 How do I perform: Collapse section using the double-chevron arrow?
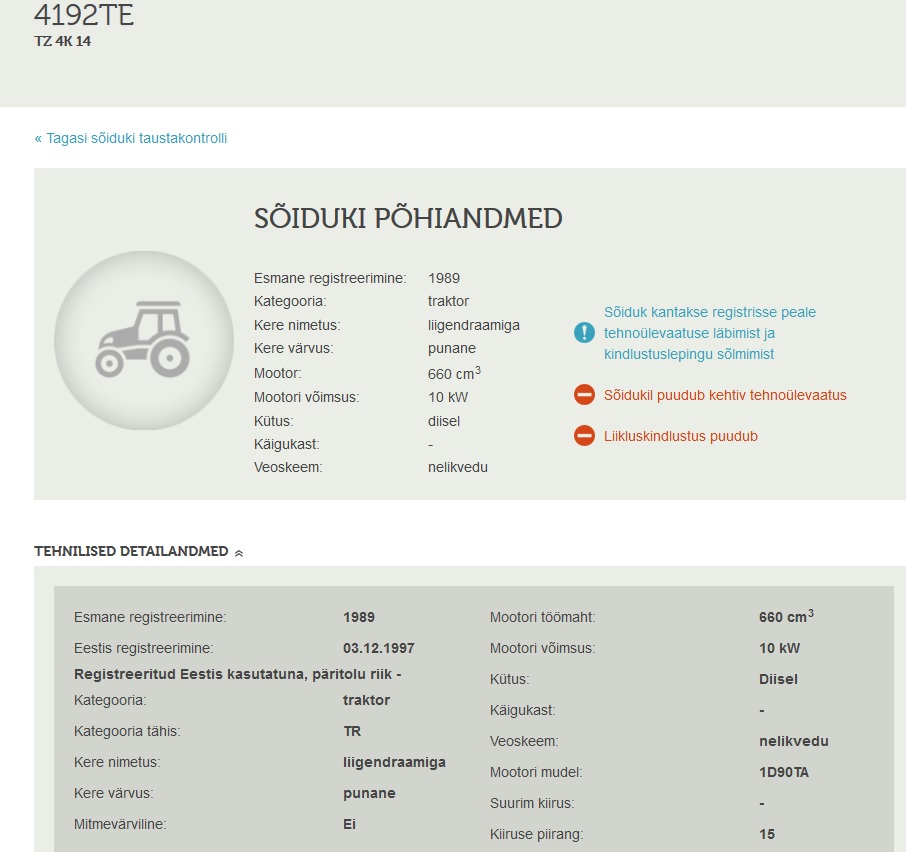239,552
